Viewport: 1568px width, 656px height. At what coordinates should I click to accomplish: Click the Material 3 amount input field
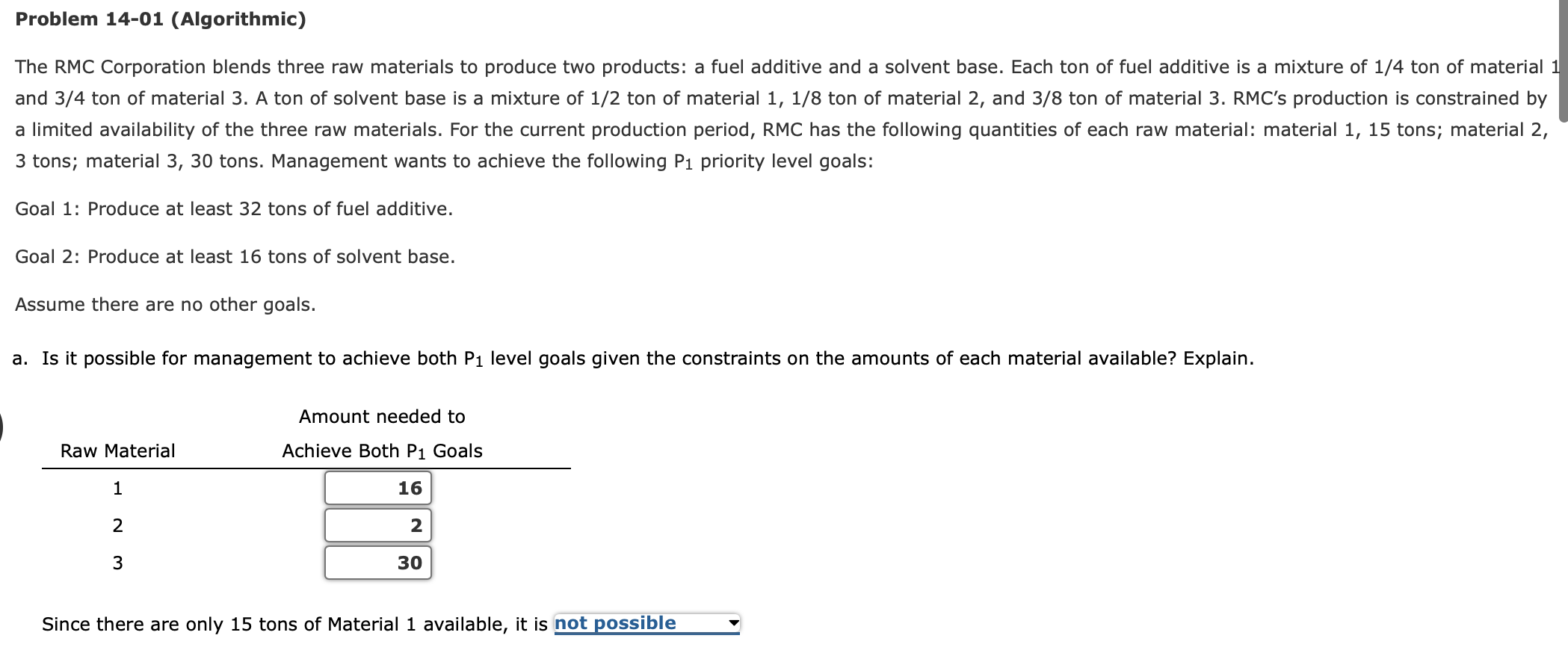pyautogui.click(x=377, y=563)
